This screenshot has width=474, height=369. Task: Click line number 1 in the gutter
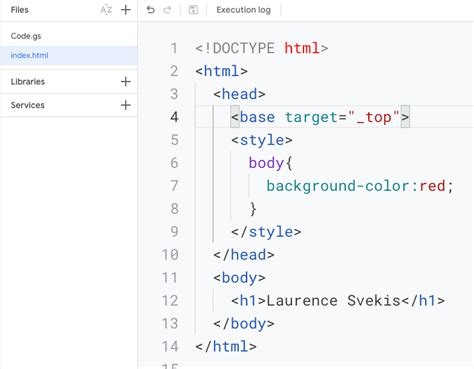click(174, 48)
